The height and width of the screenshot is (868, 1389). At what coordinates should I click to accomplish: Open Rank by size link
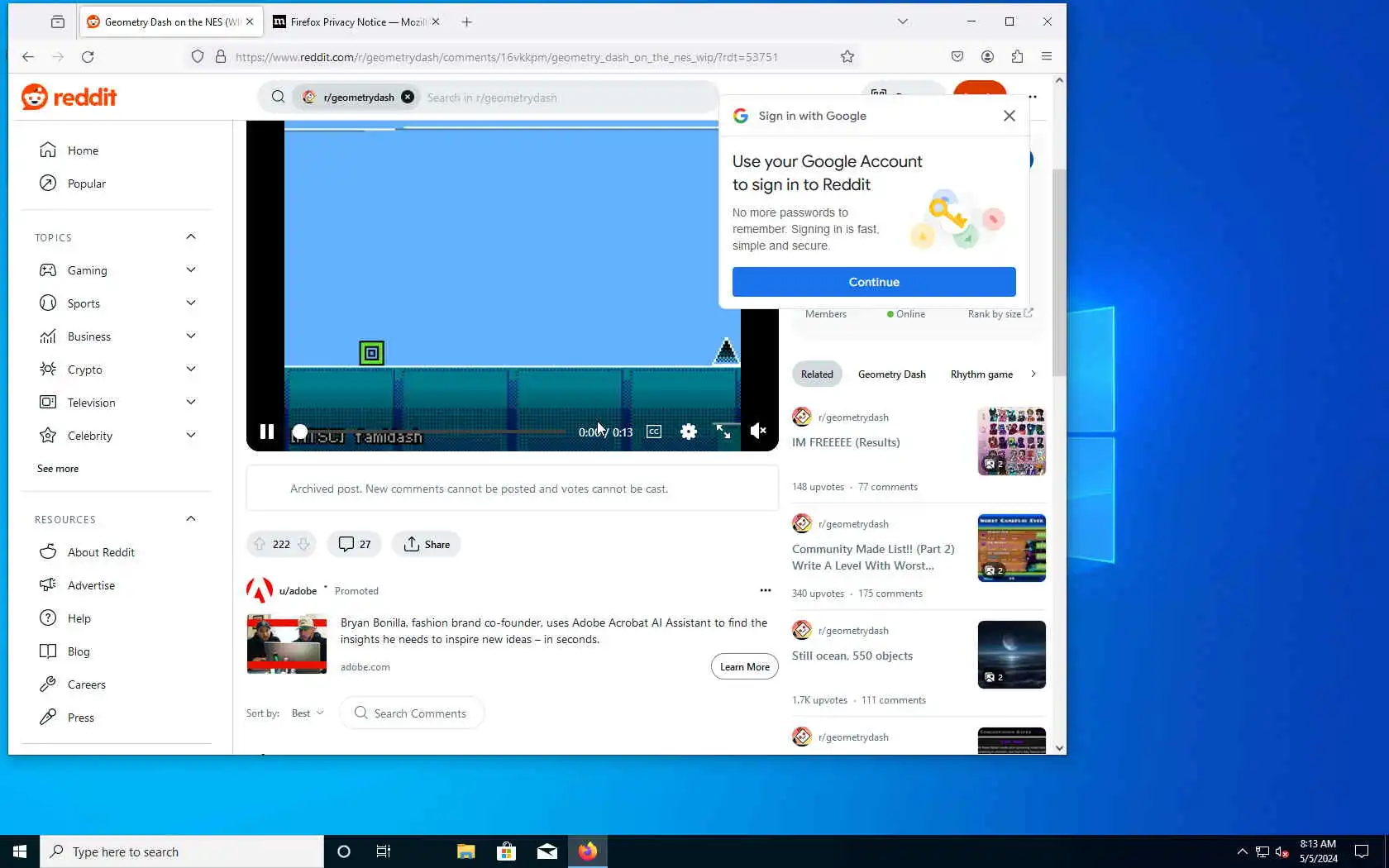tap(1000, 314)
